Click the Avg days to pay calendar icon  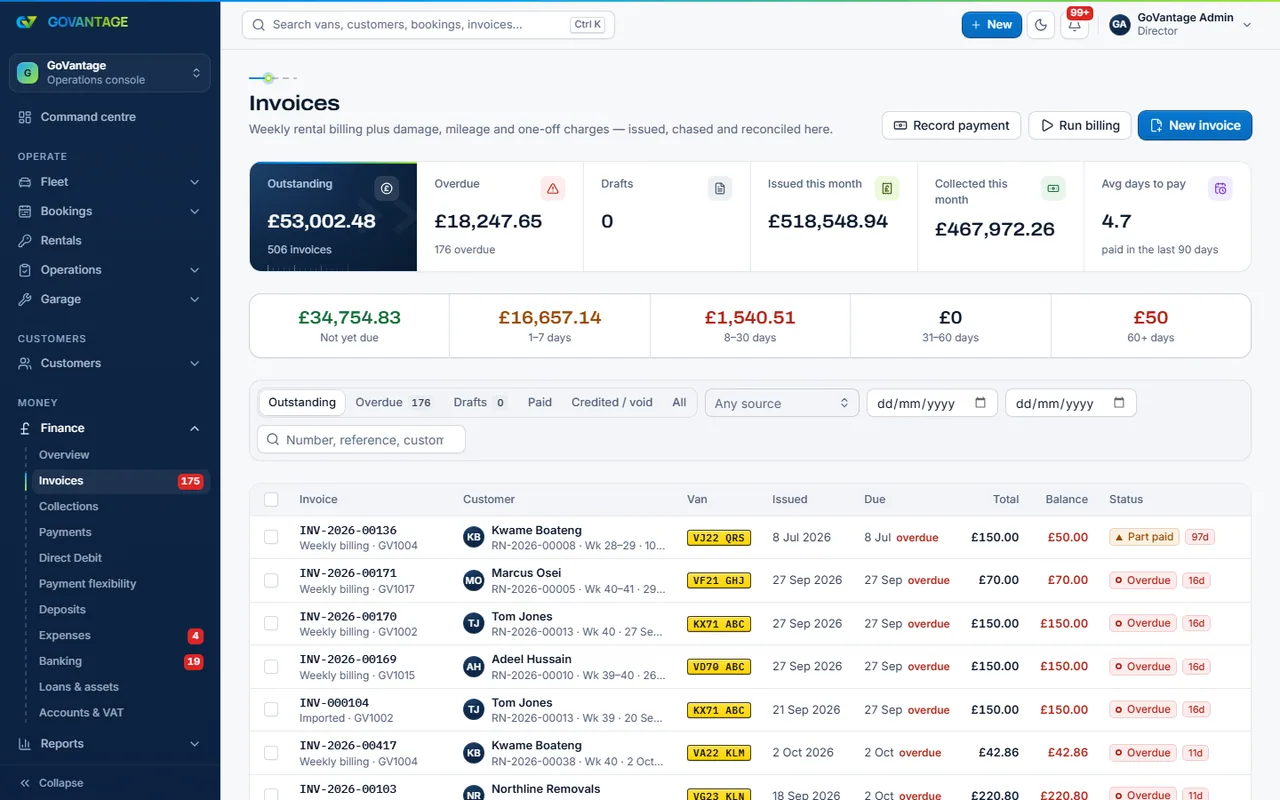1219,188
